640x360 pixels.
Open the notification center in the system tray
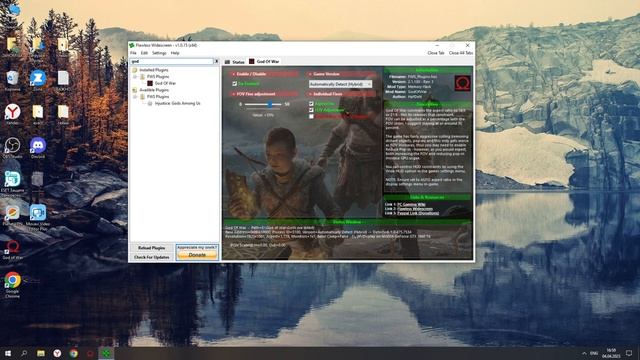[x=629, y=353]
